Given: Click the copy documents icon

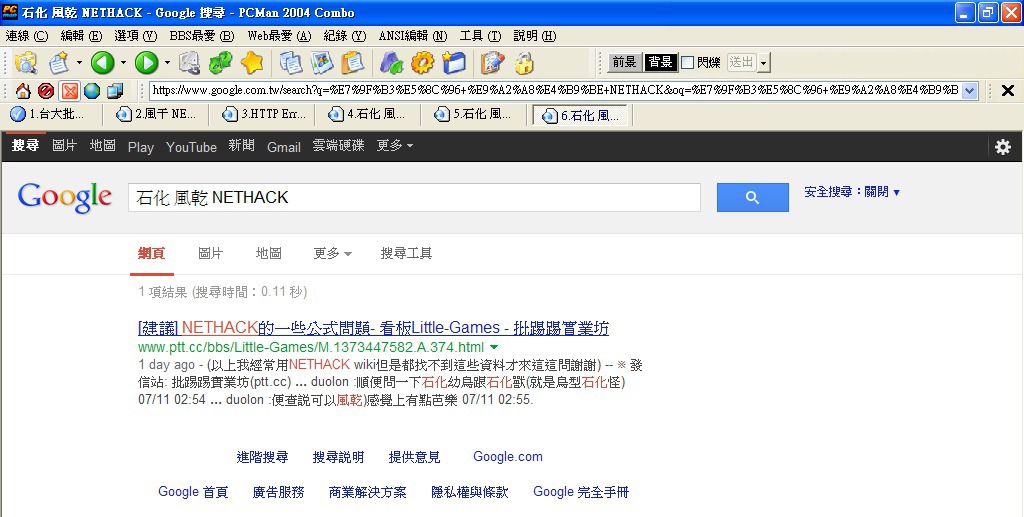Looking at the screenshot, I should coord(291,63).
